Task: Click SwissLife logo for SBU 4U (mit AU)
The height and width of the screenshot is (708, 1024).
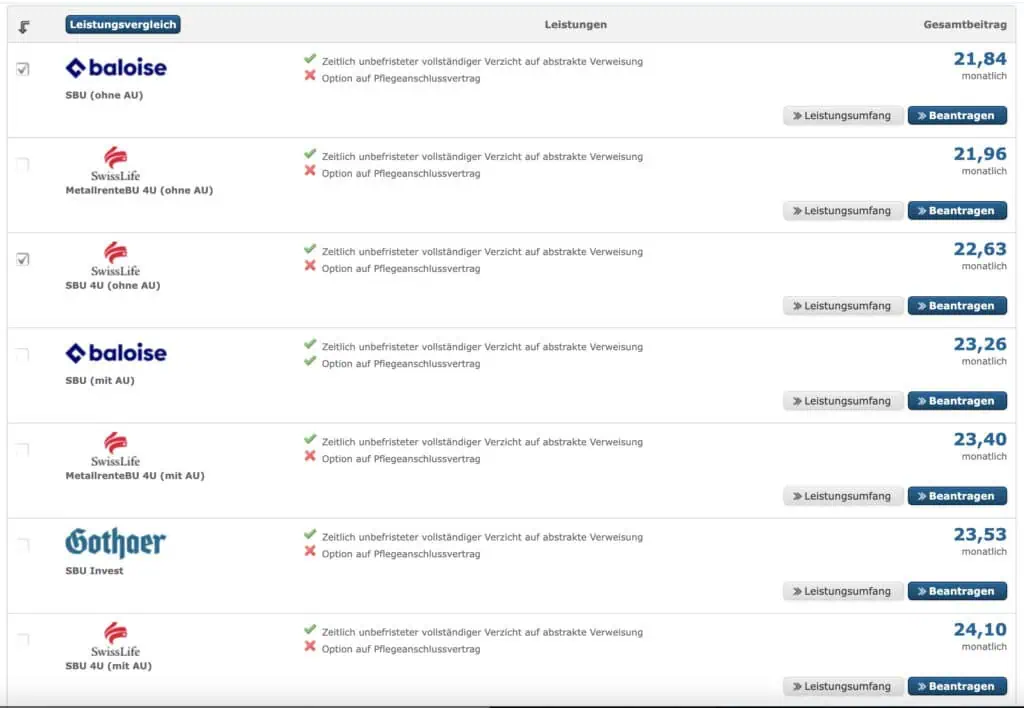Action: click(x=116, y=638)
